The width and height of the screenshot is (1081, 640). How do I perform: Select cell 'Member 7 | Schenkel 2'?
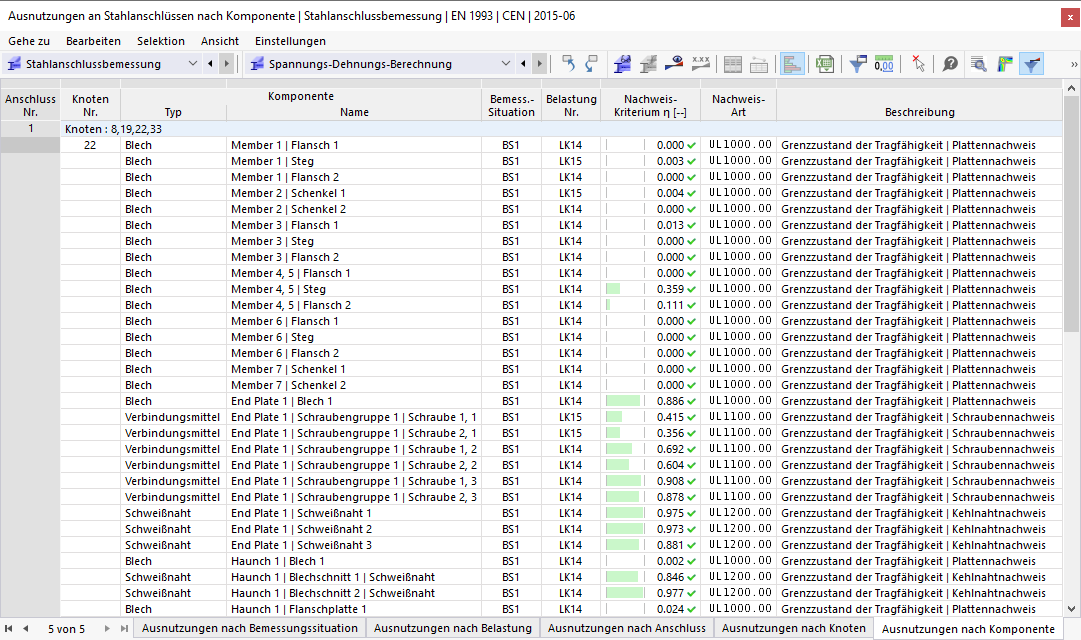(354, 385)
